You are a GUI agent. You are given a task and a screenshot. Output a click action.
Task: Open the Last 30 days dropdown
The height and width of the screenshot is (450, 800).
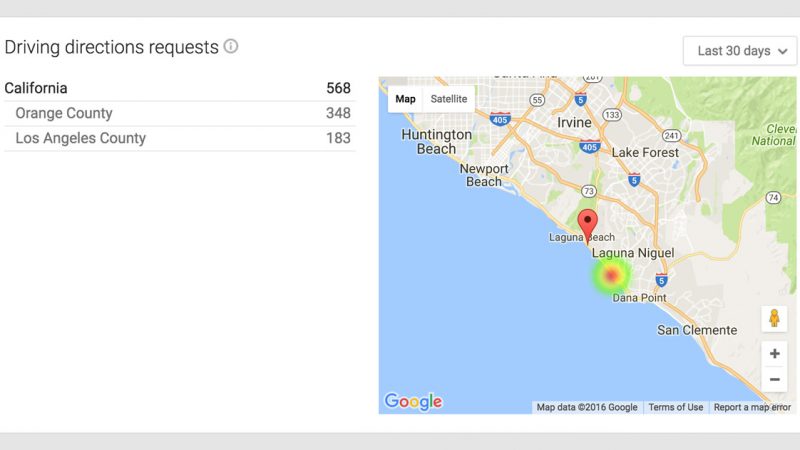click(x=740, y=51)
